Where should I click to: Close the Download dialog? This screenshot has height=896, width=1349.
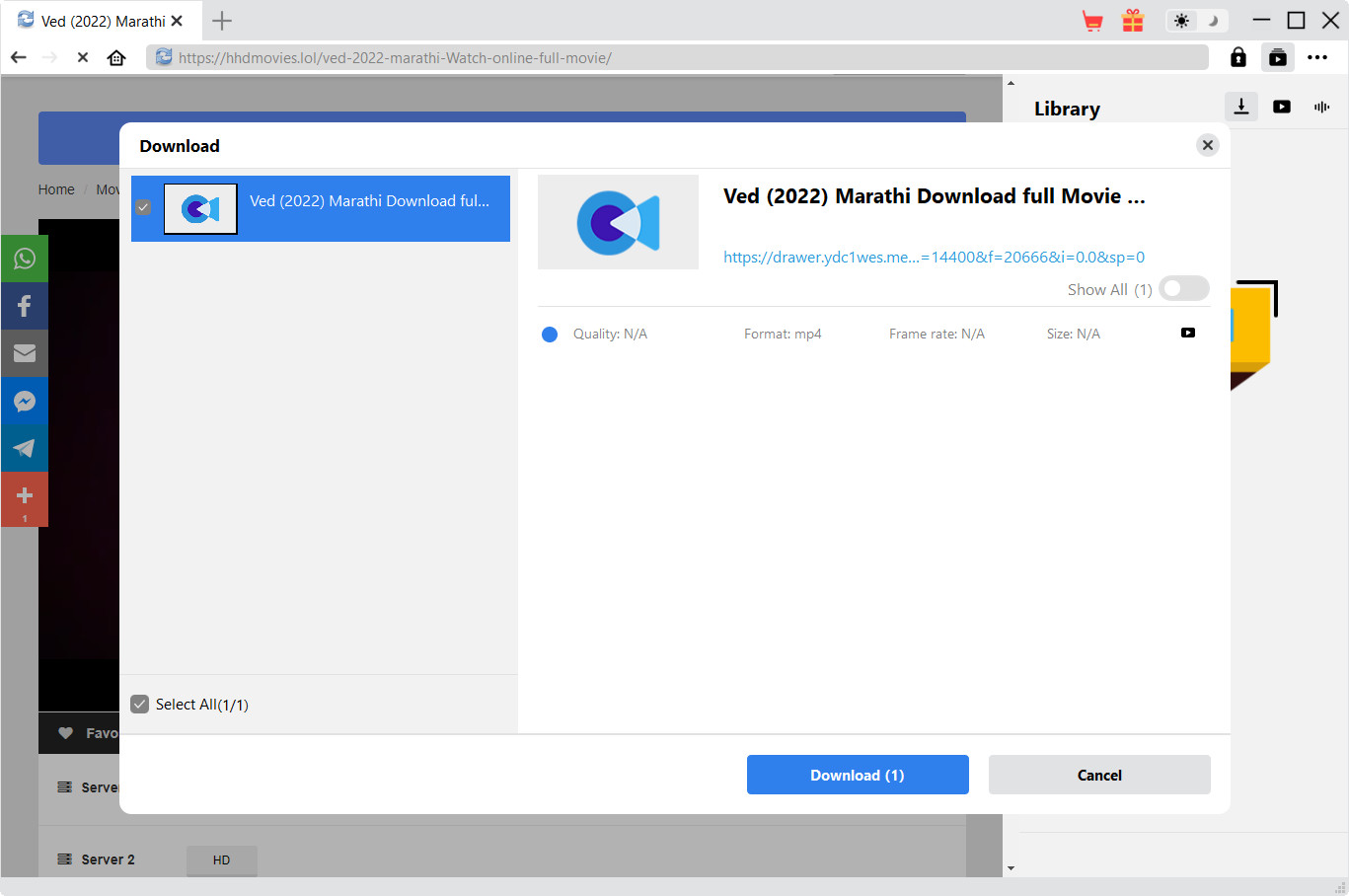[x=1208, y=145]
